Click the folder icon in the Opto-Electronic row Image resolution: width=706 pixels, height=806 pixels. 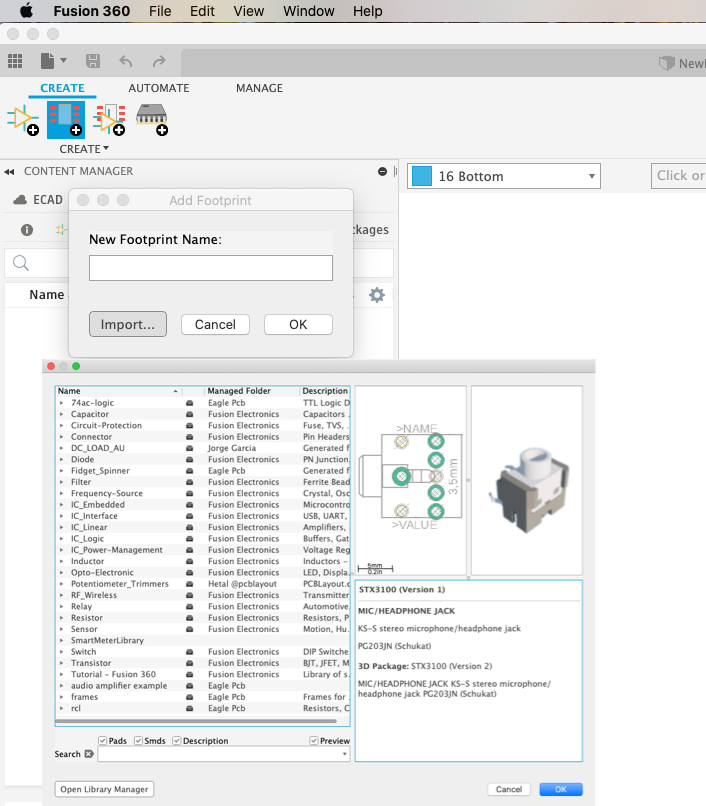click(189, 573)
